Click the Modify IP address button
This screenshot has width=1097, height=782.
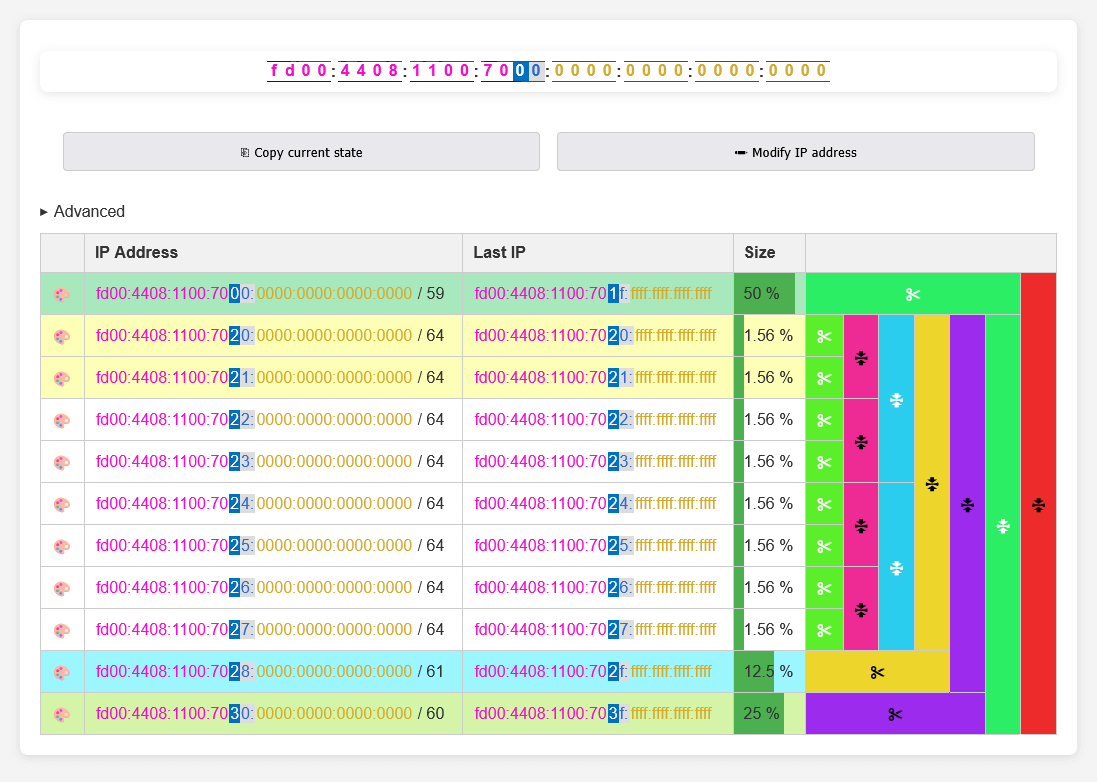pyautogui.click(x=795, y=152)
